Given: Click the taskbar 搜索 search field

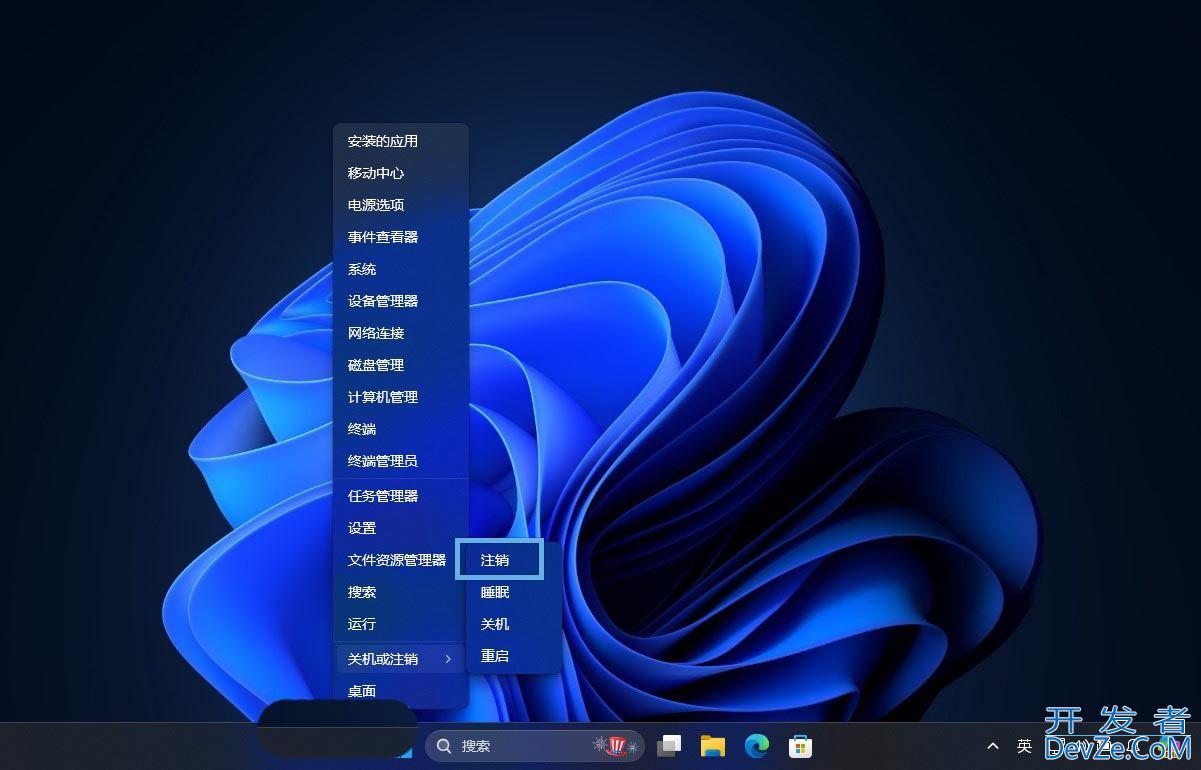Looking at the screenshot, I should point(536,746).
